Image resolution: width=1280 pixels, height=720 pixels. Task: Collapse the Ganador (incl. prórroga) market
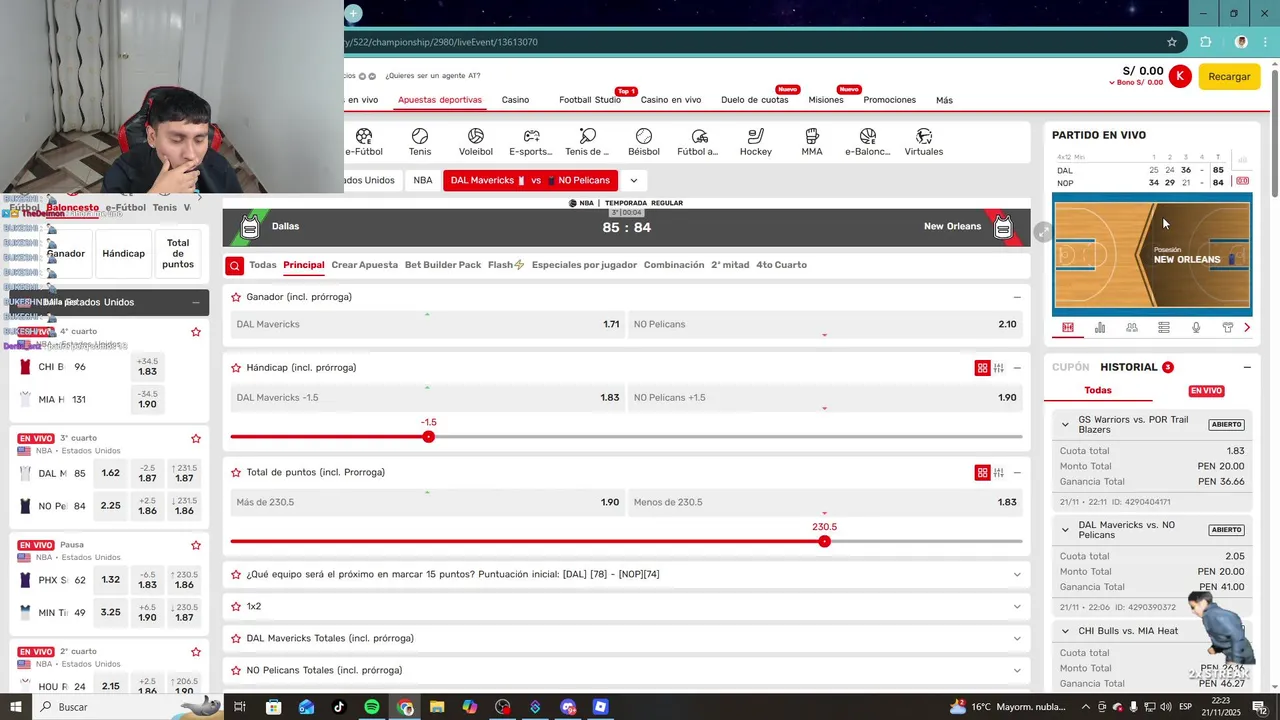click(1017, 297)
